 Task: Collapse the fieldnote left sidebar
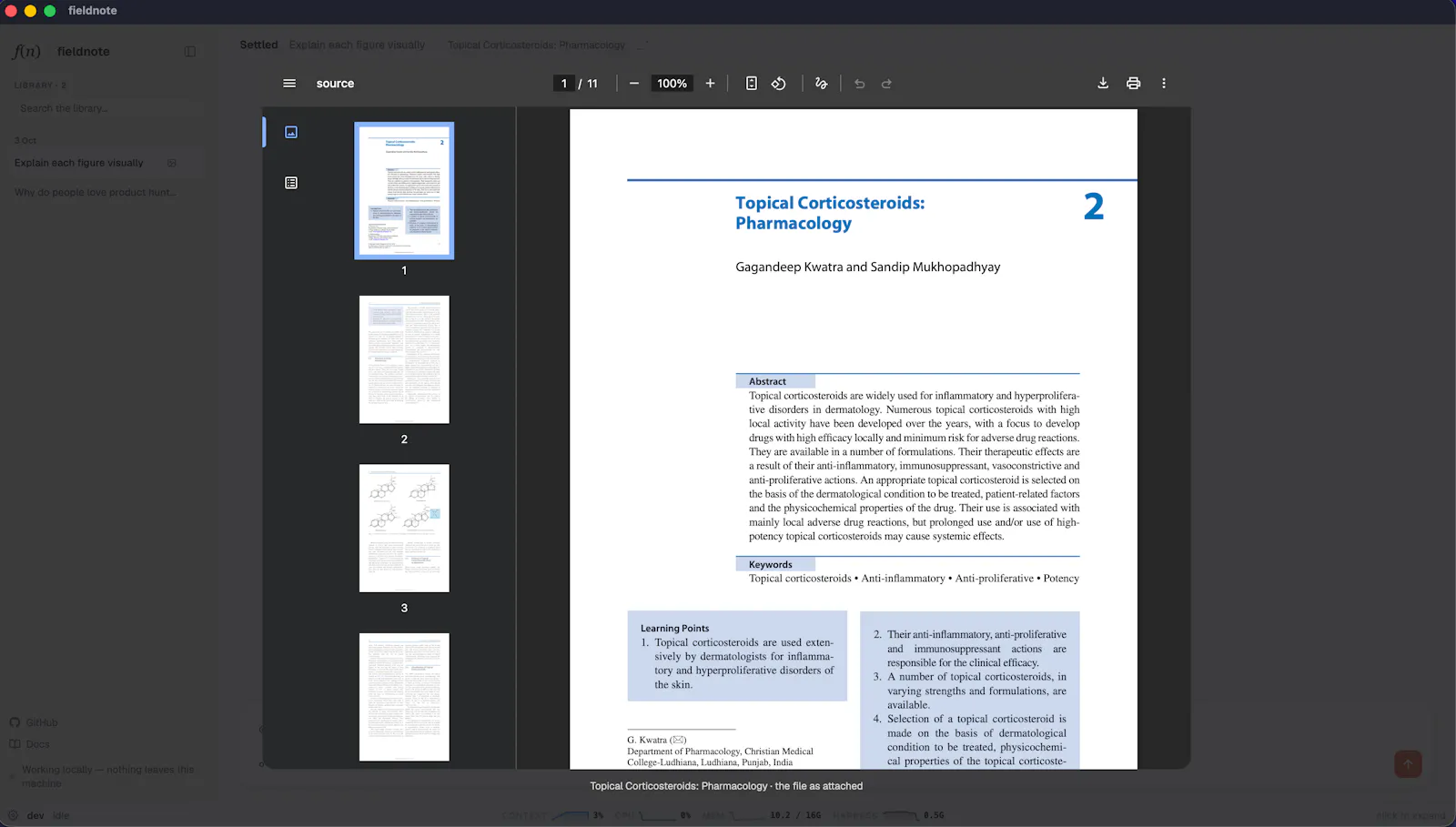click(x=190, y=52)
